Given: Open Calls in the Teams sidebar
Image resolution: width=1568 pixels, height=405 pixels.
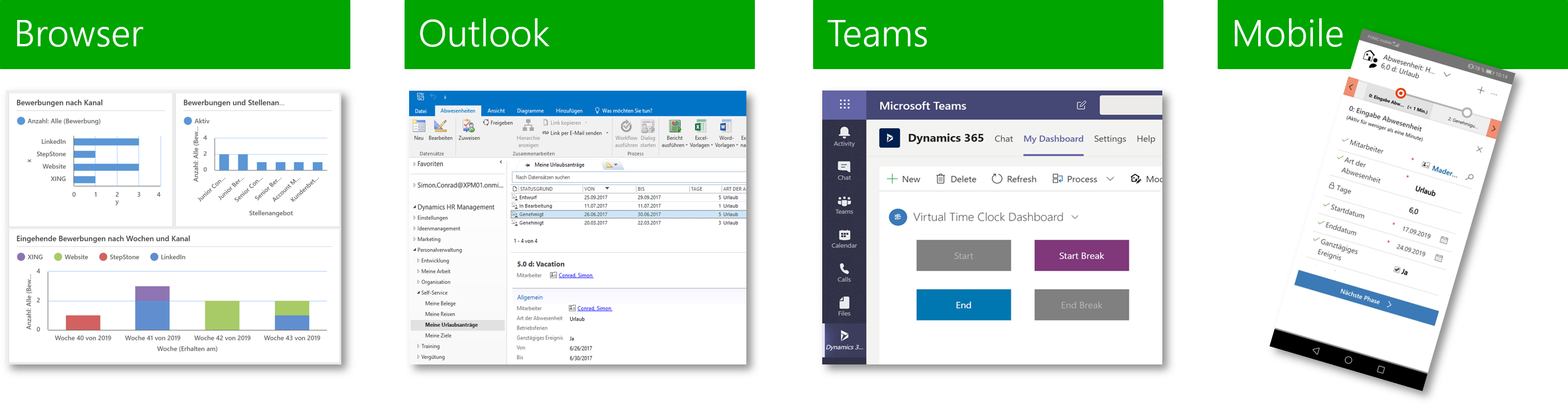Looking at the screenshot, I should (x=844, y=273).
